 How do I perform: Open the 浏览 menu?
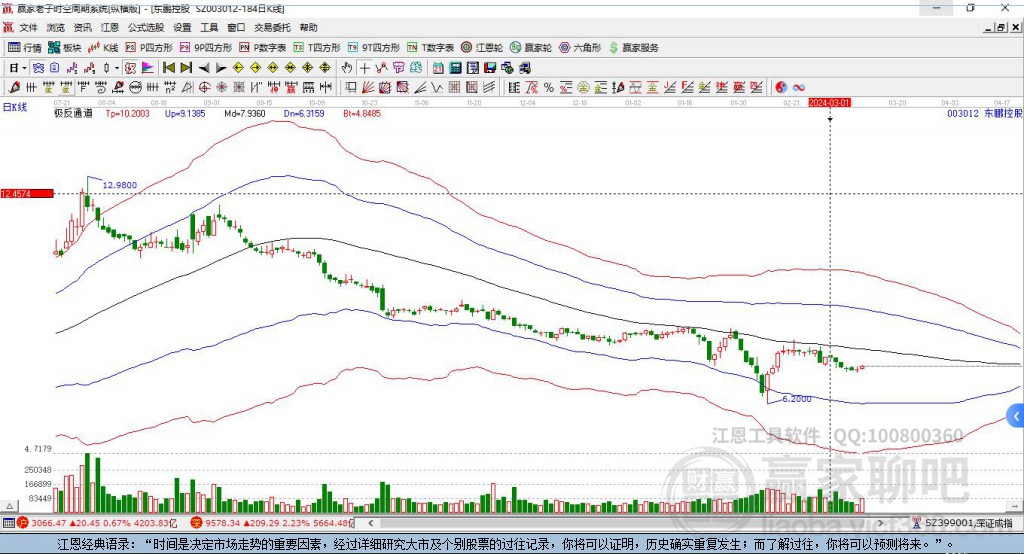pyautogui.click(x=56, y=27)
